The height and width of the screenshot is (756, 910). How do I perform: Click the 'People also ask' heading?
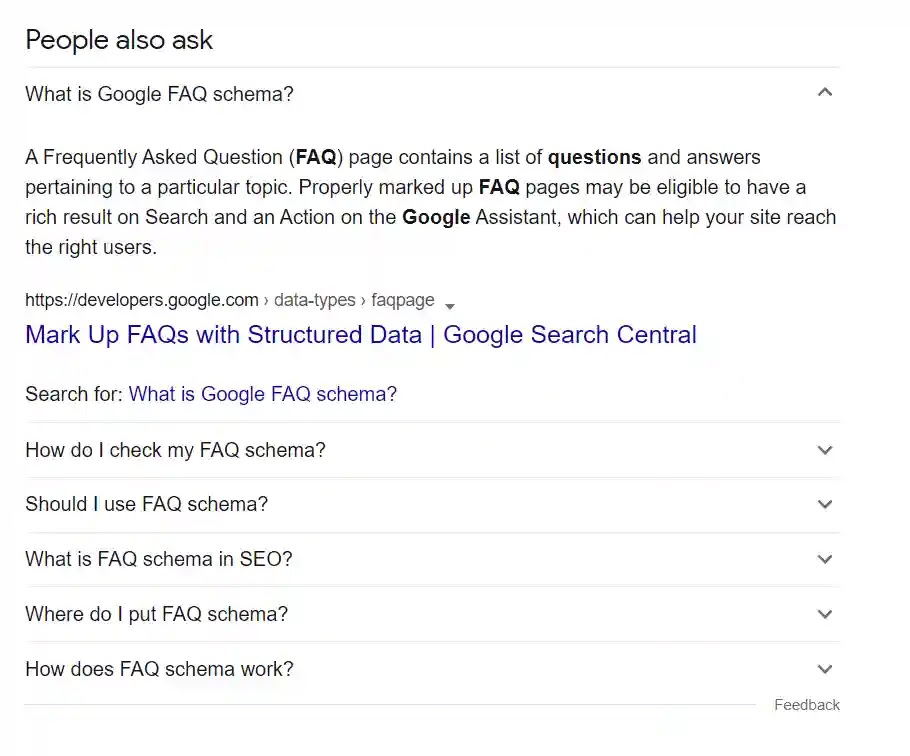[x=119, y=40]
